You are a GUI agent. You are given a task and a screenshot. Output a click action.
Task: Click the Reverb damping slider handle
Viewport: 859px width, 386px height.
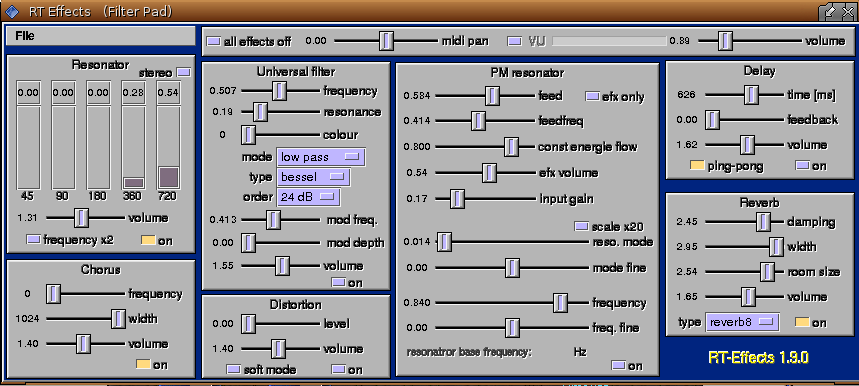(x=763, y=222)
